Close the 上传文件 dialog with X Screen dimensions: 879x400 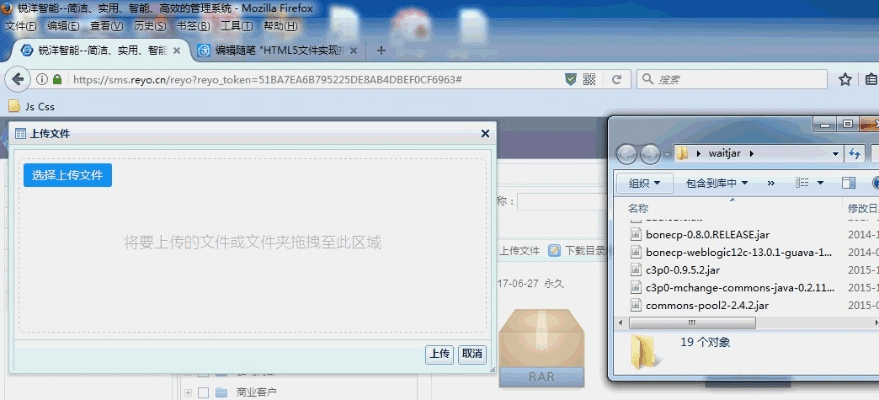pyautogui.click(x=485, y=133)
